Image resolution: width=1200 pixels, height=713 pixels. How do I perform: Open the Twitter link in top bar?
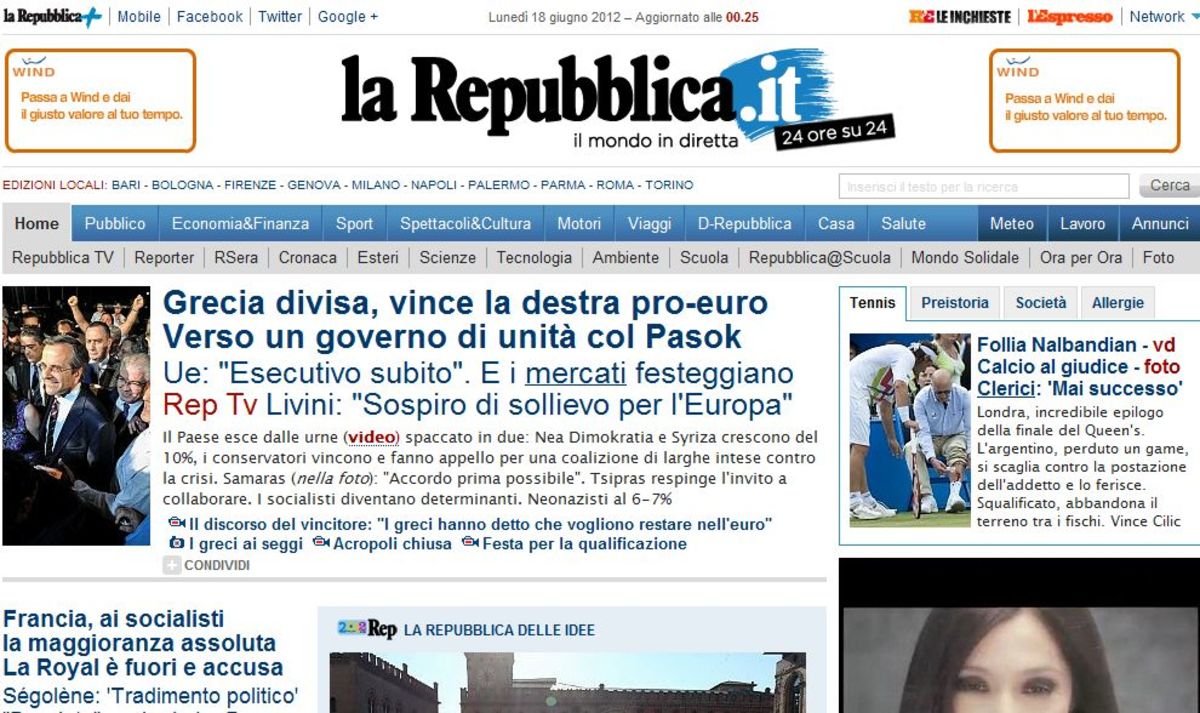280,17
